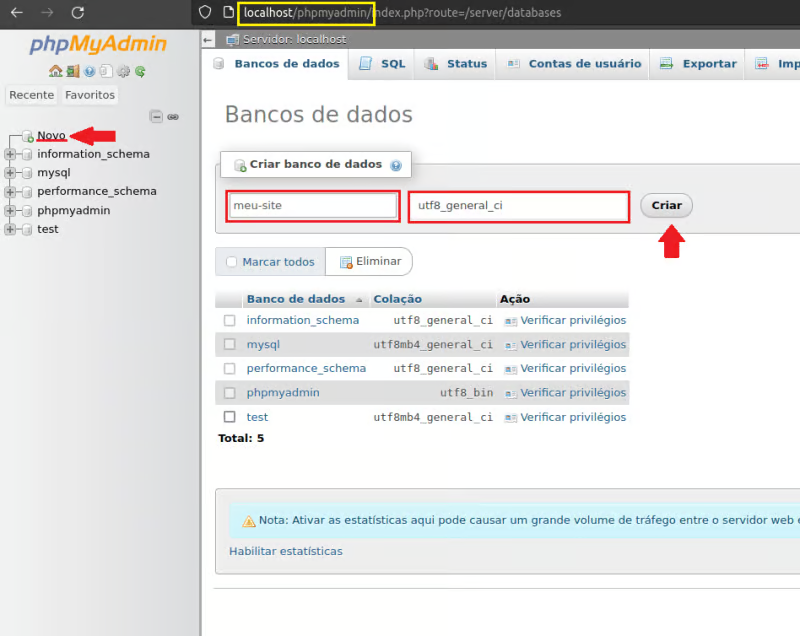Open the utf8_general_ci collation dropdown
This screenshot has width=800, height=636.
(x=519, y=206)
